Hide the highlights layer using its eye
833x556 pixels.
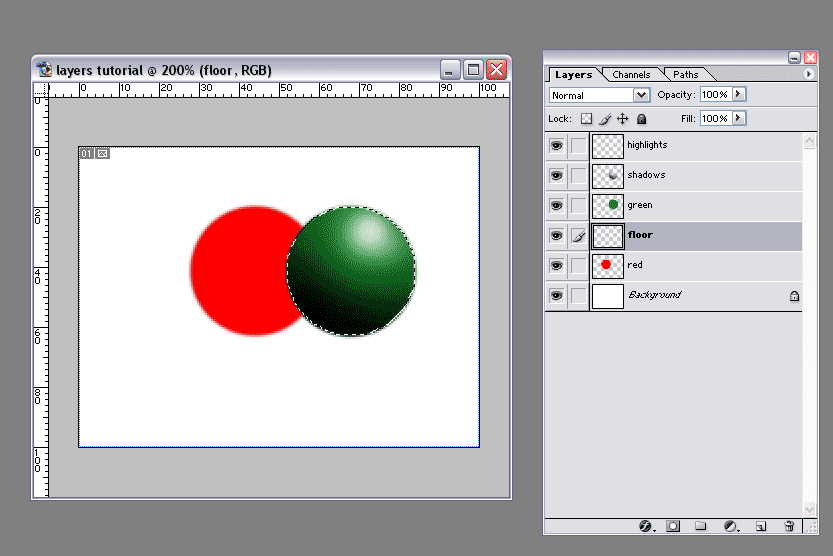[x=557, y=145]
